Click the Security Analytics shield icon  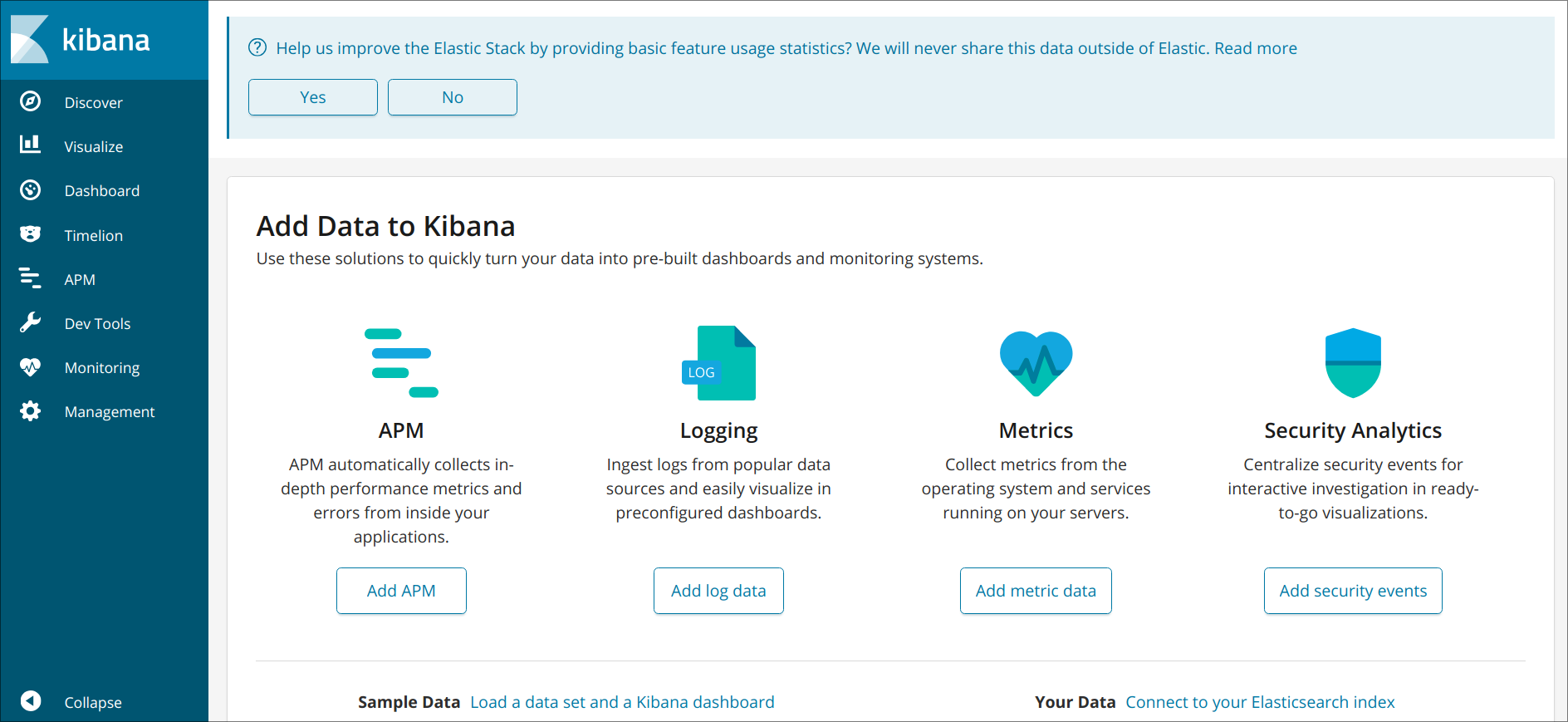(1353, 363)
